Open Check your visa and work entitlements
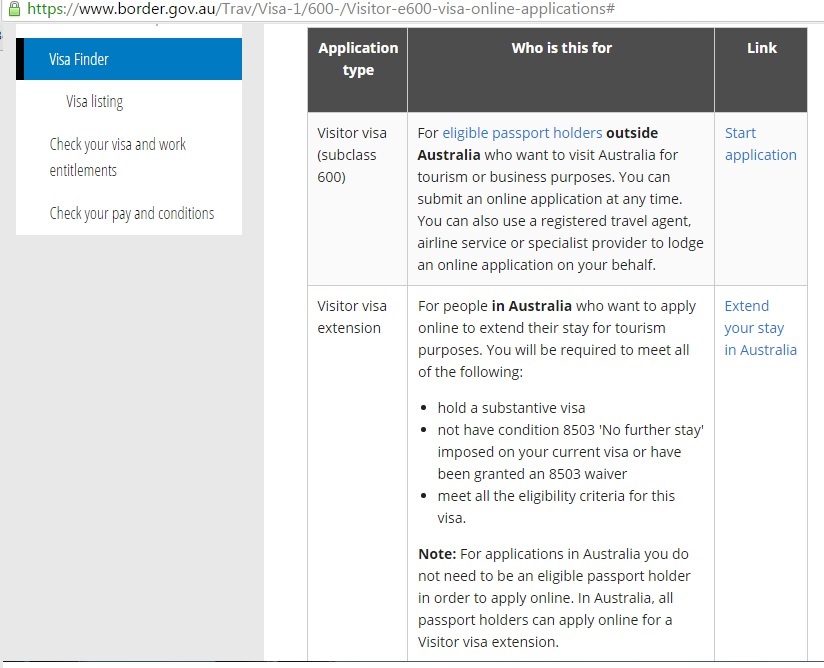This screenshot has width=824, height=668. pos(118,157)
